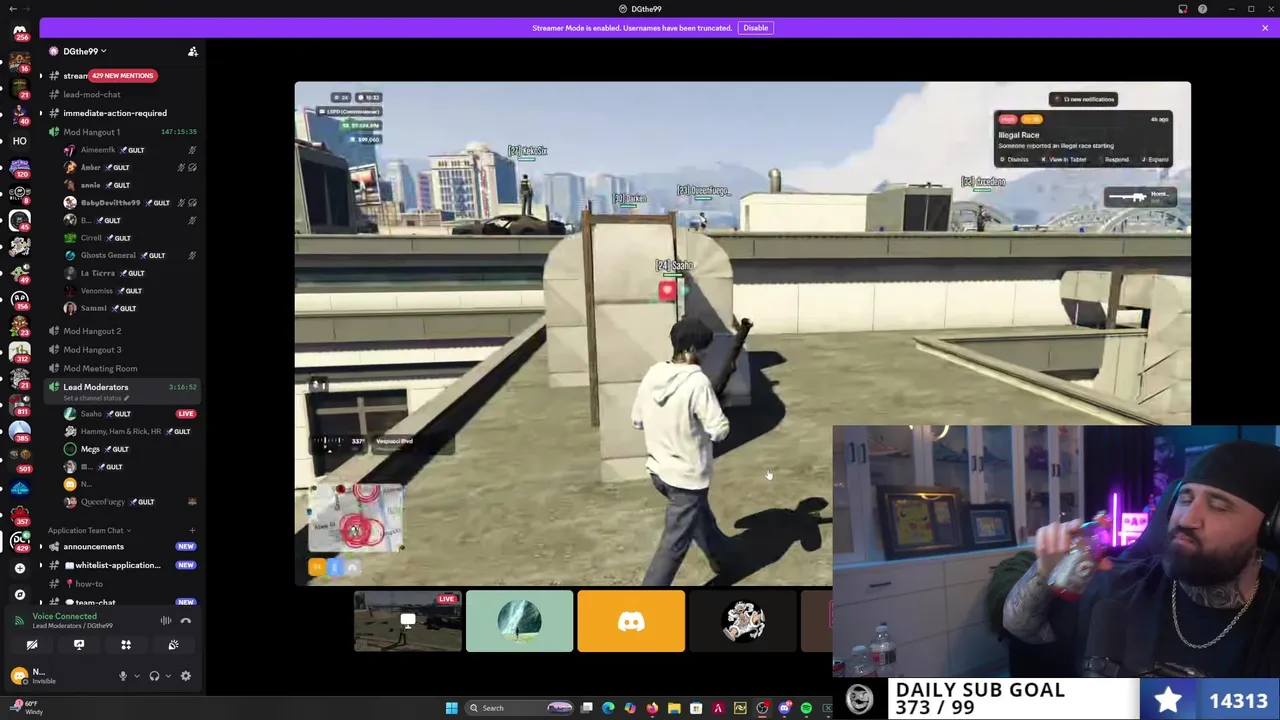Image resolution: width=1280 pixels, height=720 pixels.
Task: Select user Ghosts General in voice list
Action: click(x=108, y=255)
